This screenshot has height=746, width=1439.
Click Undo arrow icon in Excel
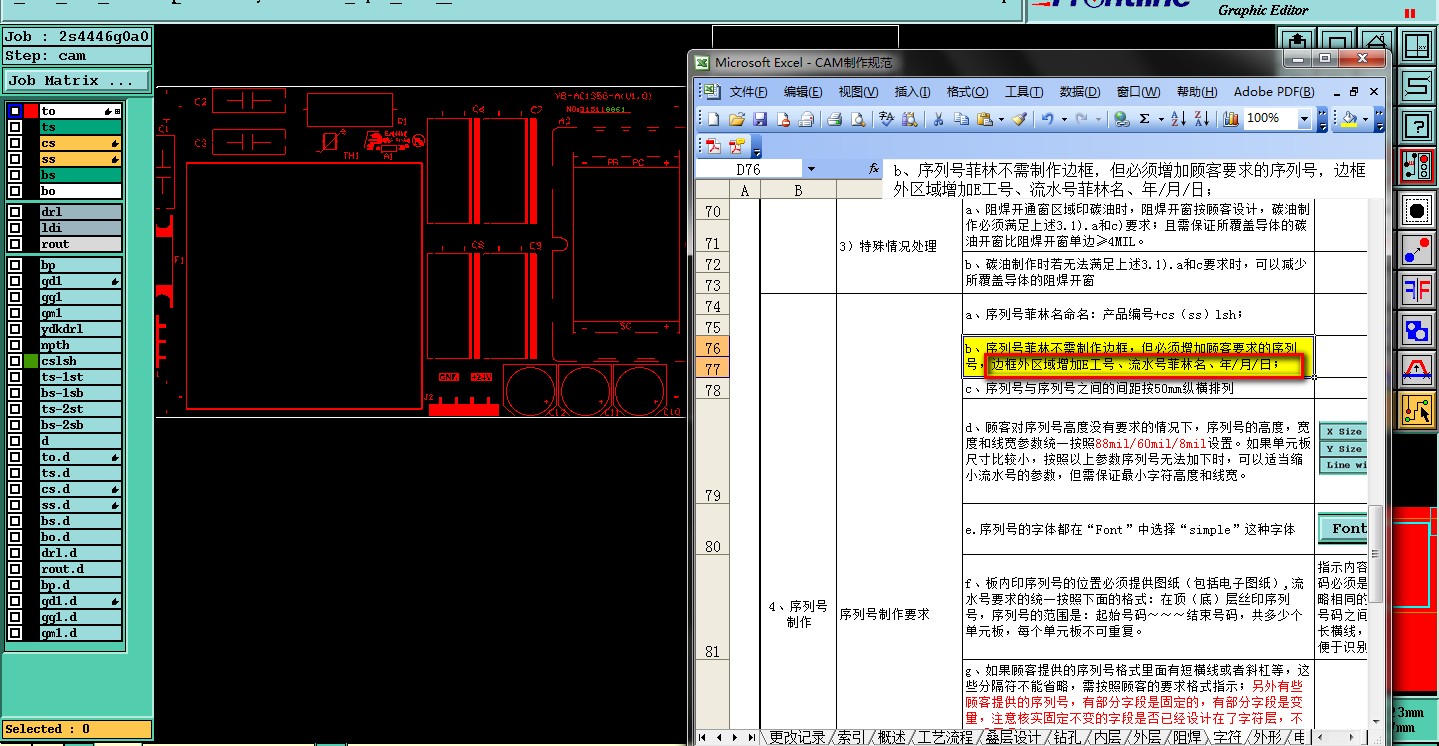[1047, 119]
